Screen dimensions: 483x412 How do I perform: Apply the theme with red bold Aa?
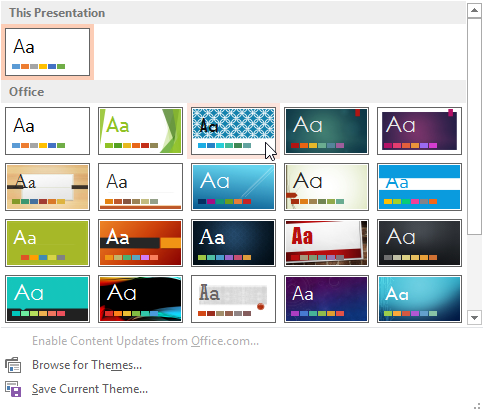pyautogui.click(x=326, y=243)
